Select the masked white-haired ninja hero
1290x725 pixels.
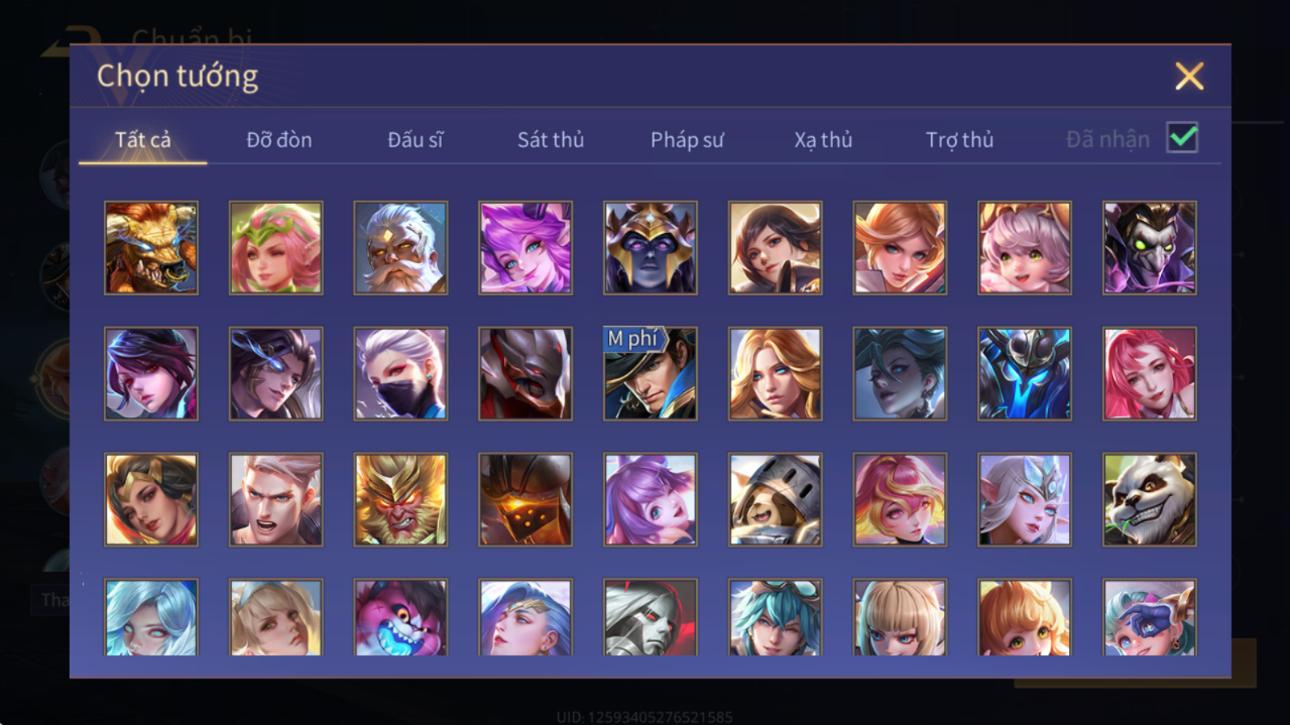coord(400,374)
